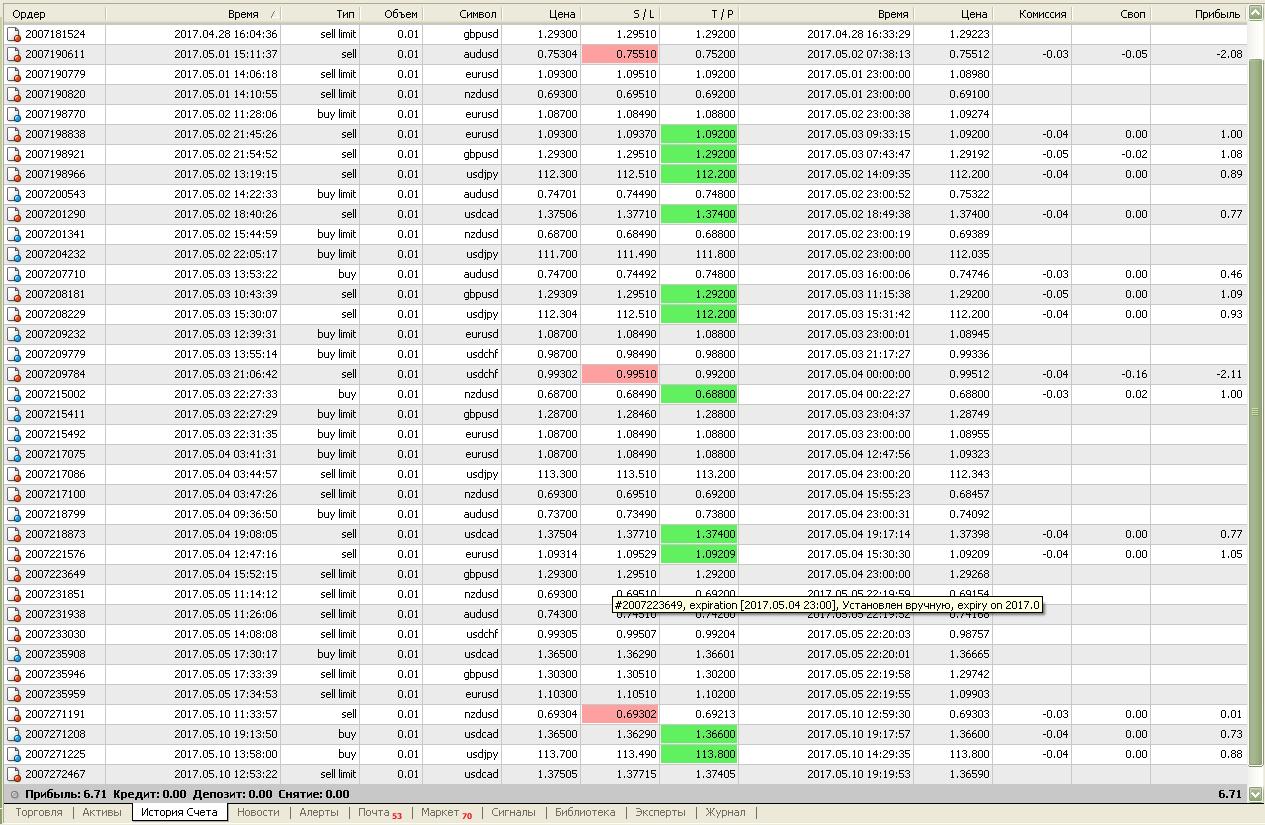Open the Активы tab
The image size is (1265, 825).
tap(102, 813)
